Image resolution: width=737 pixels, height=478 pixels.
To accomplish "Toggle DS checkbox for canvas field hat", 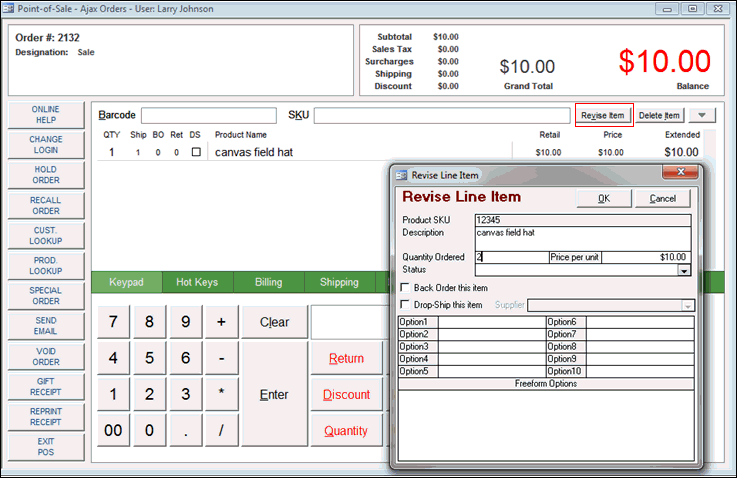I will 196,152.
